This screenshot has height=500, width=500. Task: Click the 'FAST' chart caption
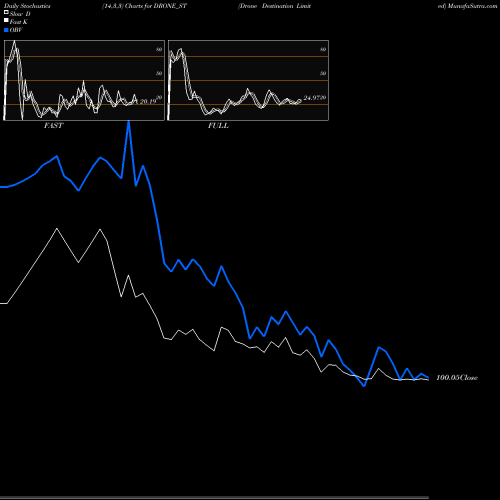[x=53, y=126]
